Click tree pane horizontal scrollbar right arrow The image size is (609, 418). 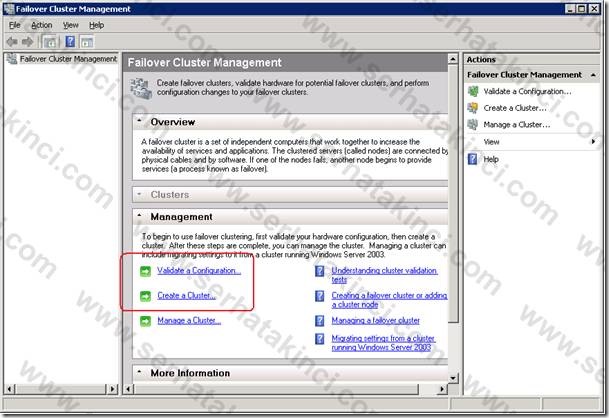click(113, 388)
